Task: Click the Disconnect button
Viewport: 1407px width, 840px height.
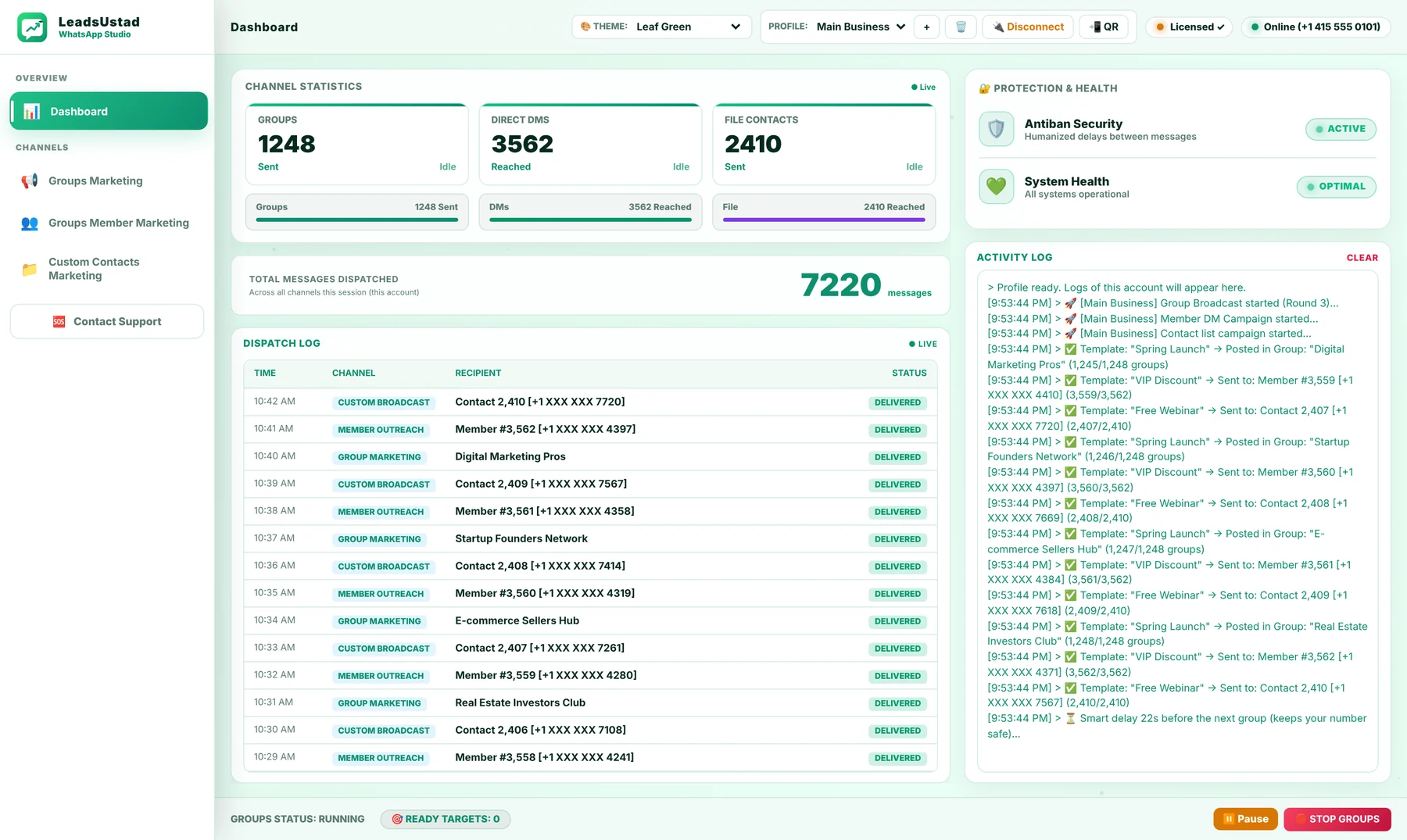Action: 1028,27
